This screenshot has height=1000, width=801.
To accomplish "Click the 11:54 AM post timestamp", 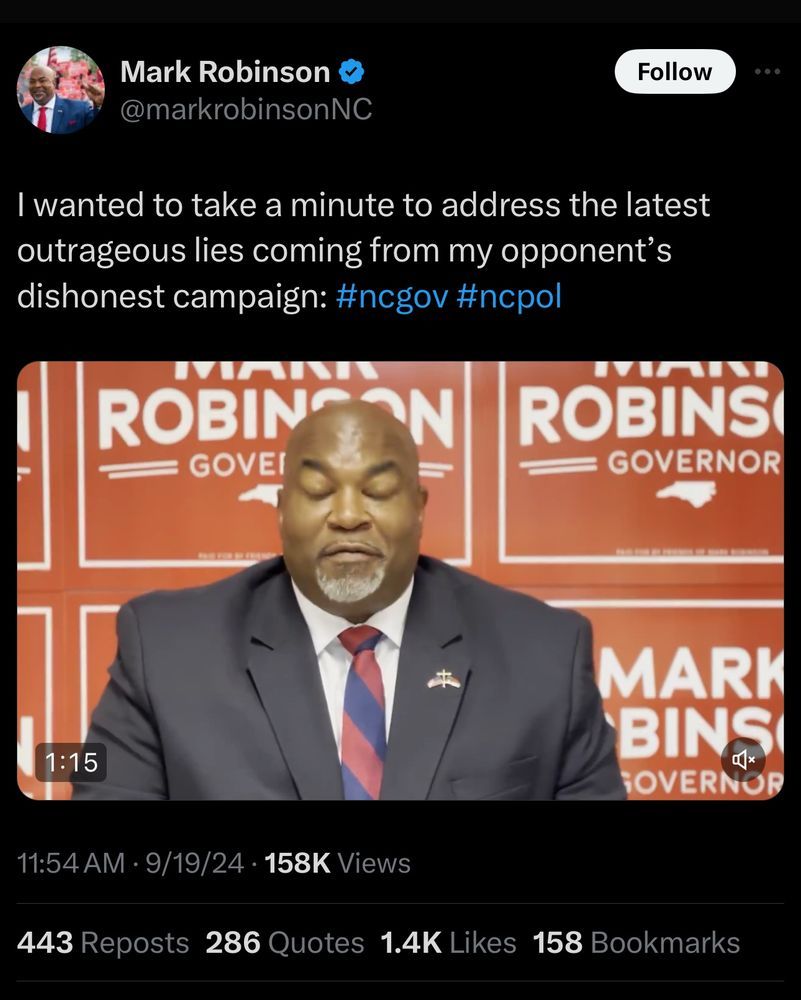I will 71,864.
